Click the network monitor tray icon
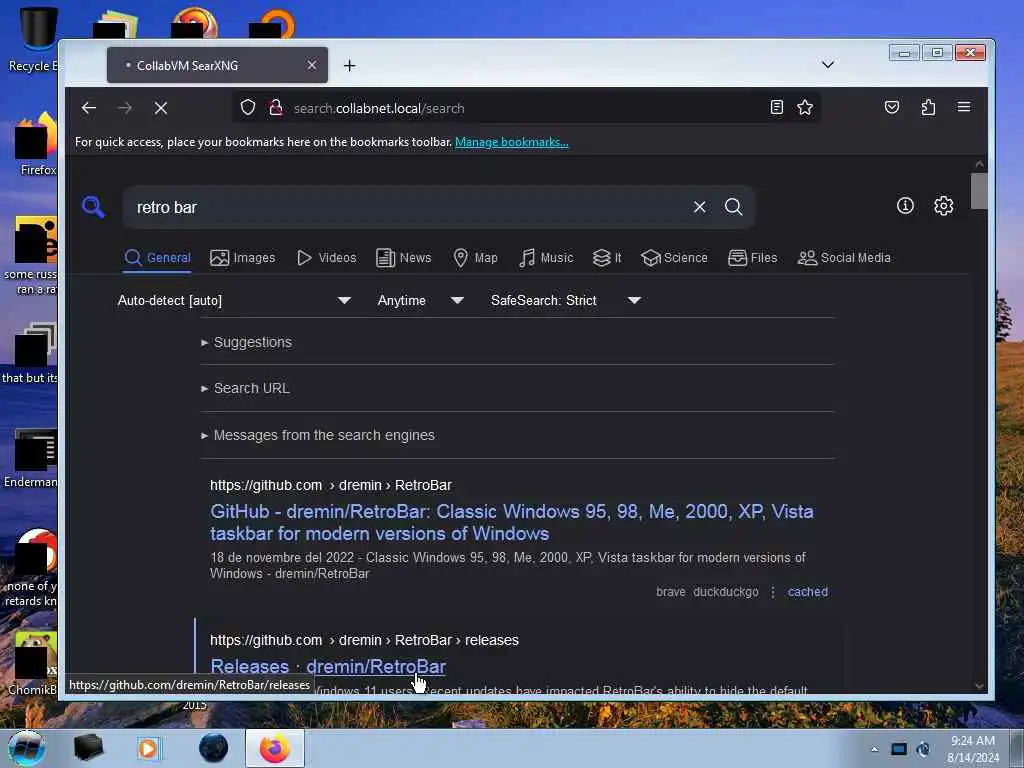Viewport: 1024px width, 768px height. 899,749
